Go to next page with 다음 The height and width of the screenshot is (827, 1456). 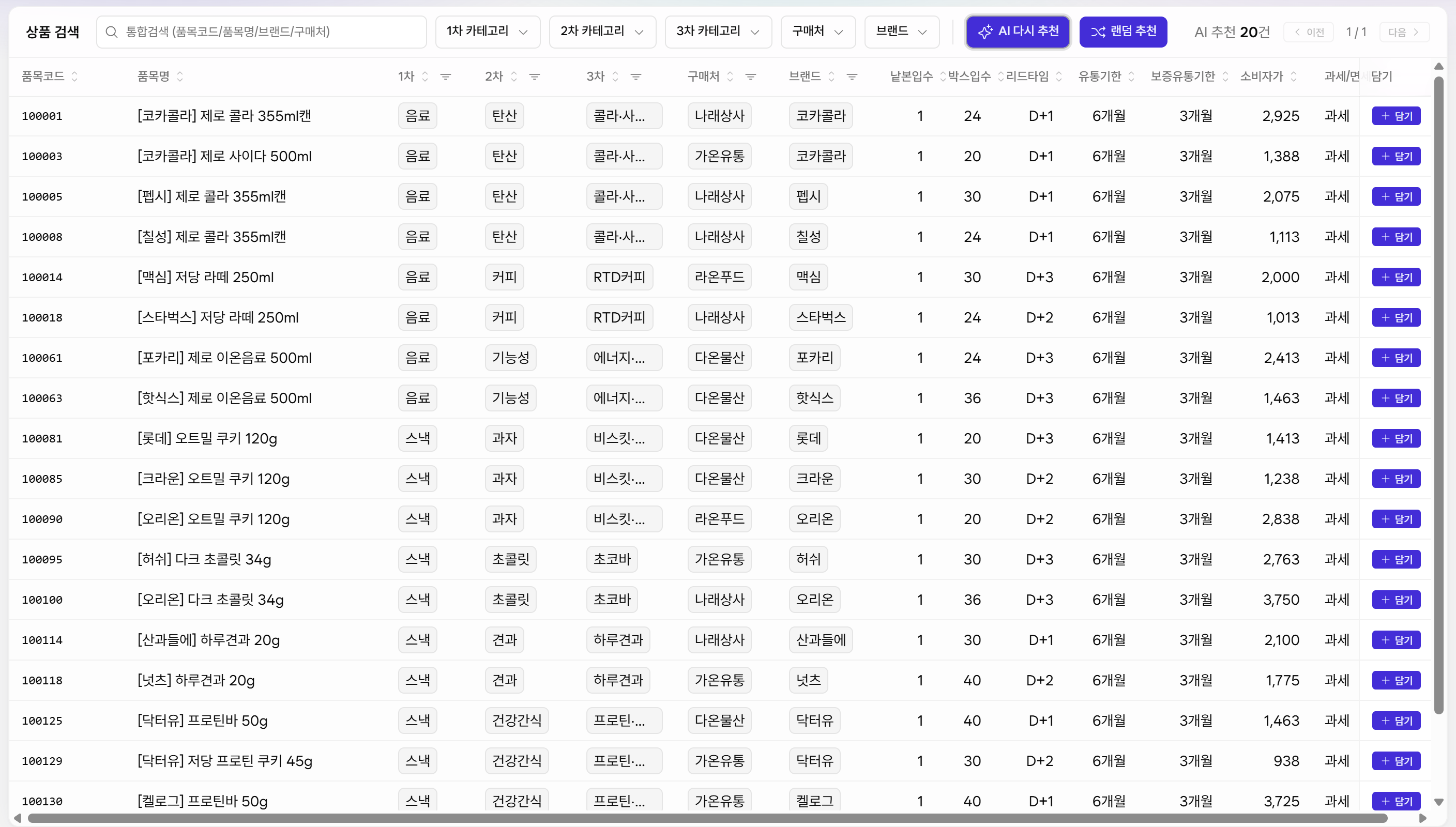tap(1404, 33)
